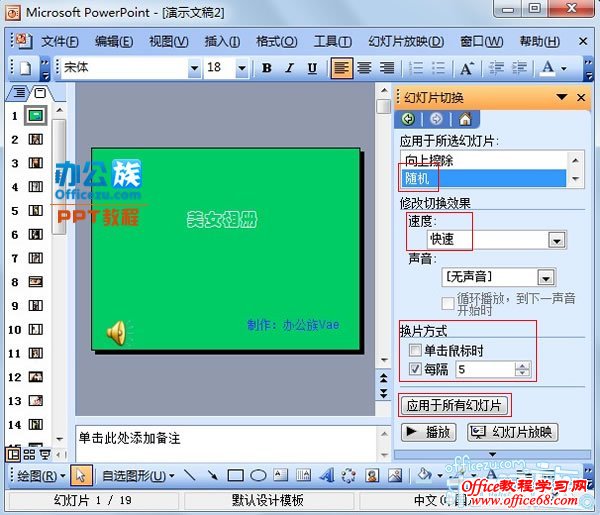Go forward in task pane

(x=436, y=119)
